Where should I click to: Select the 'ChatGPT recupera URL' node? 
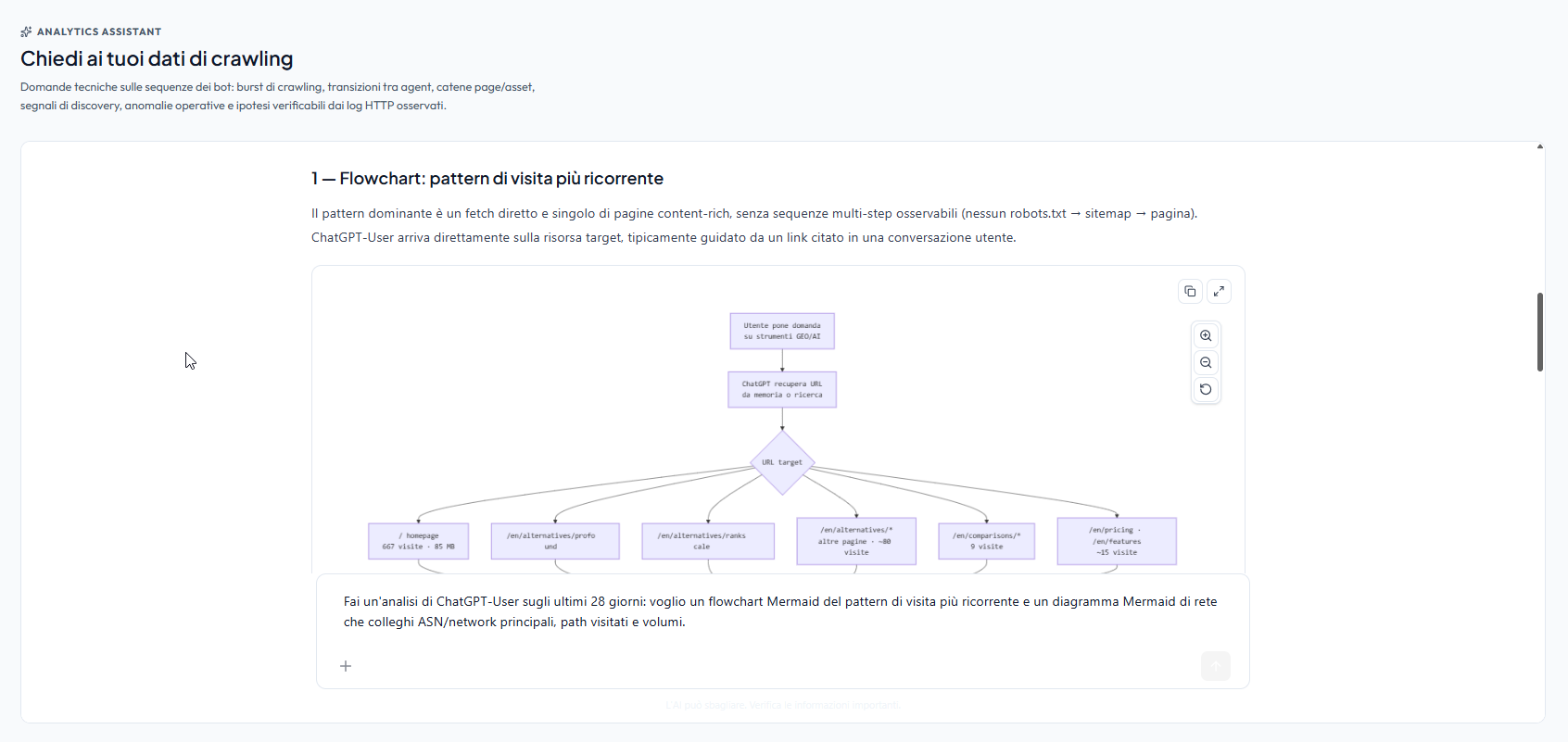click(x=782, y=389)
